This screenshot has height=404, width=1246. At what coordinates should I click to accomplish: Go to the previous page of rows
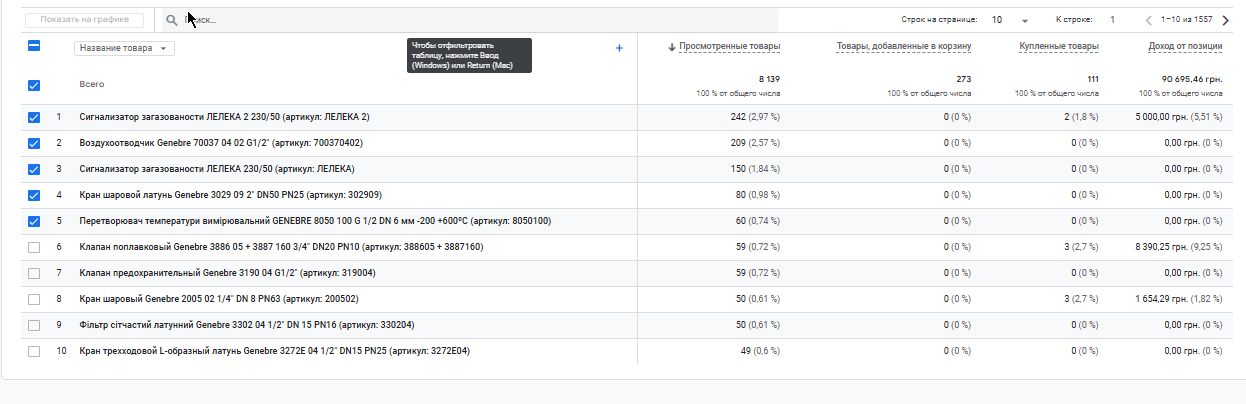[x=1149, y=20]
